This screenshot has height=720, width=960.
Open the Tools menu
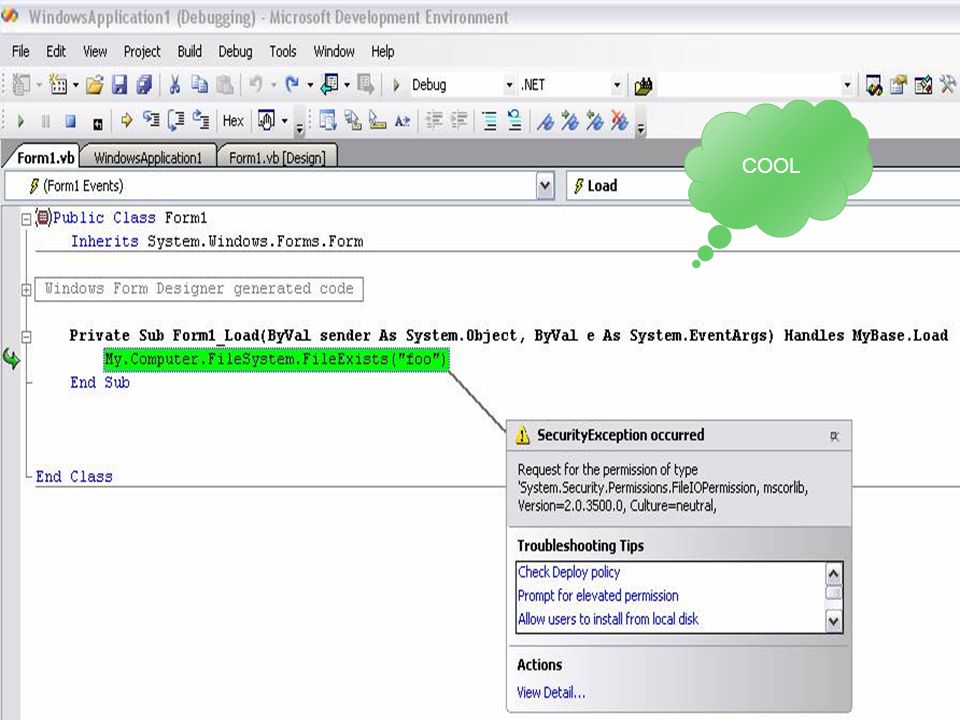point(283,51)
